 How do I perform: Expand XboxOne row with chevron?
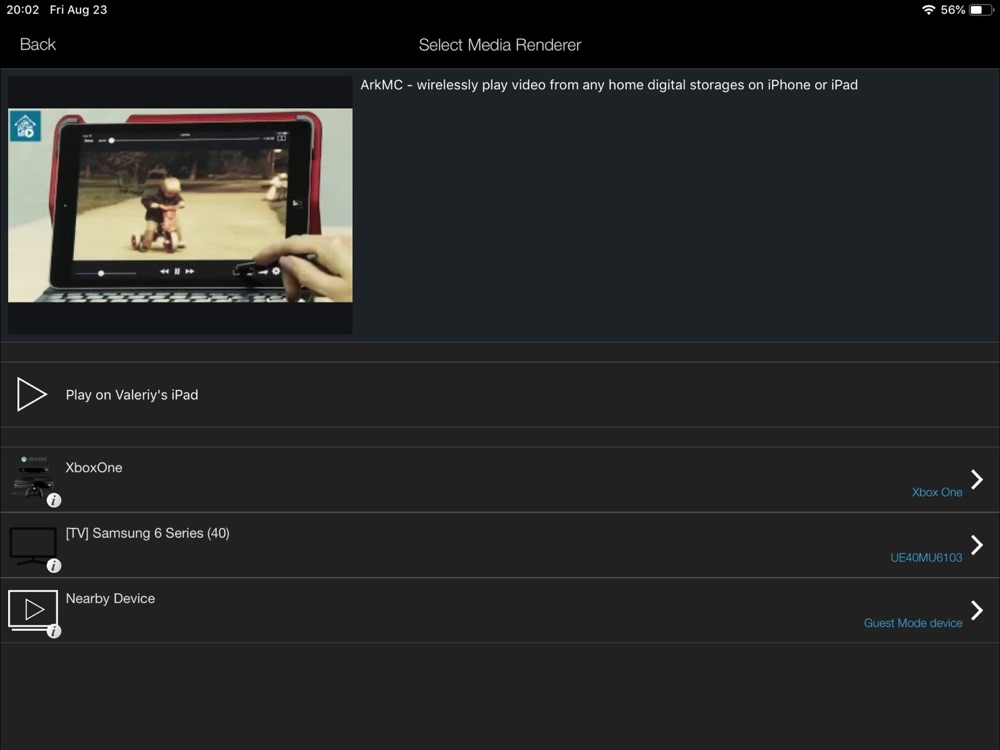pyautogui.click(x=976, y=479)
